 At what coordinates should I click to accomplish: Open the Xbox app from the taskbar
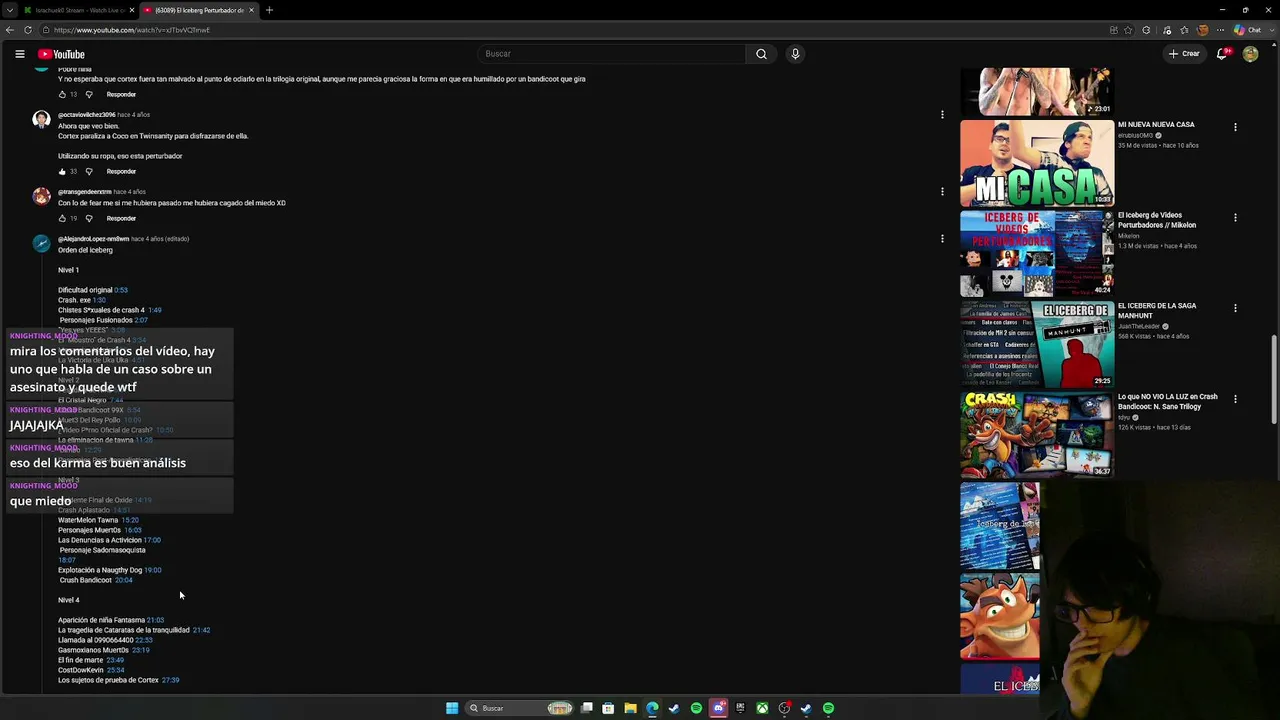(762, 708)
